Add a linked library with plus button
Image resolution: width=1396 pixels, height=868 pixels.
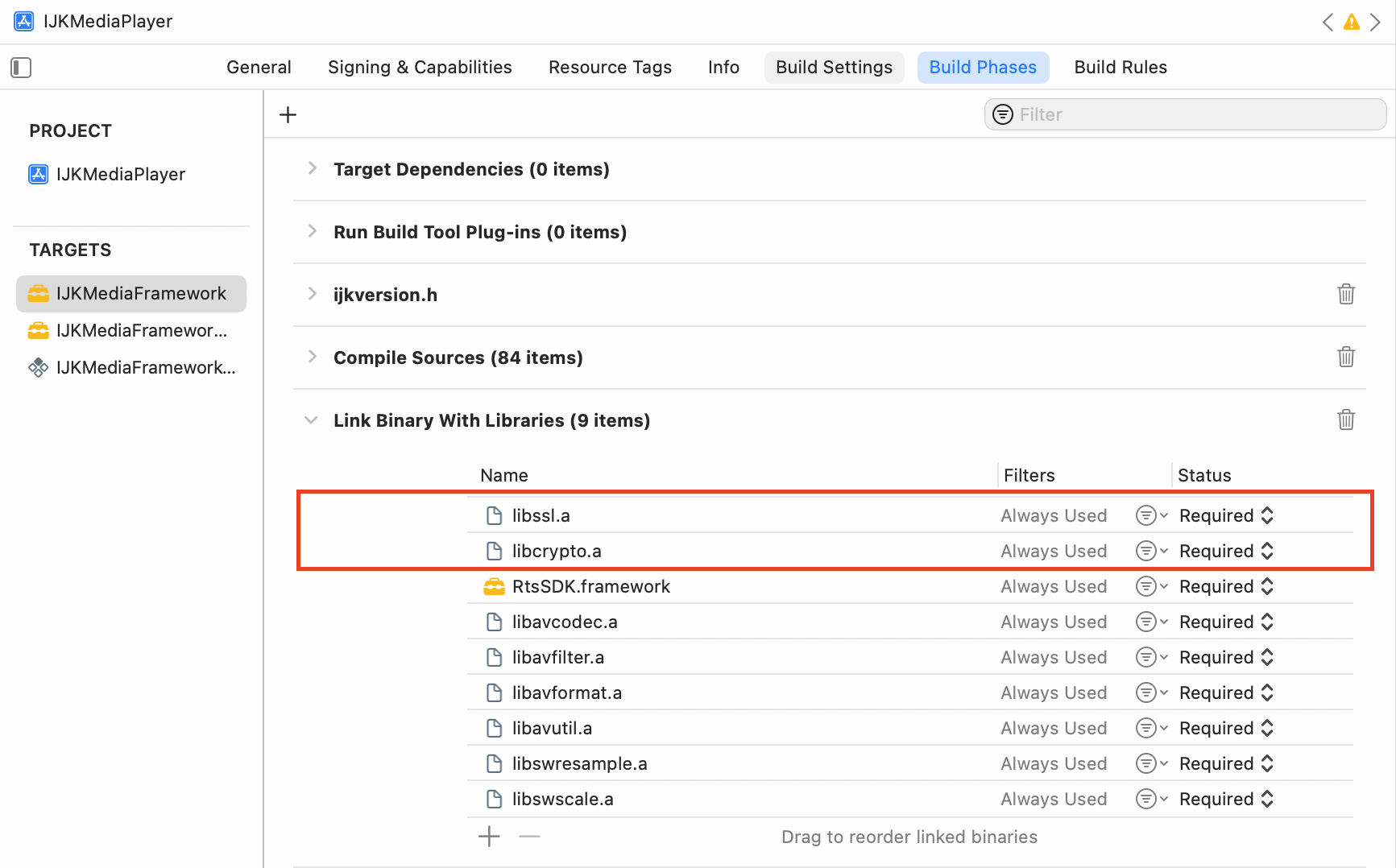click(489, 837)
